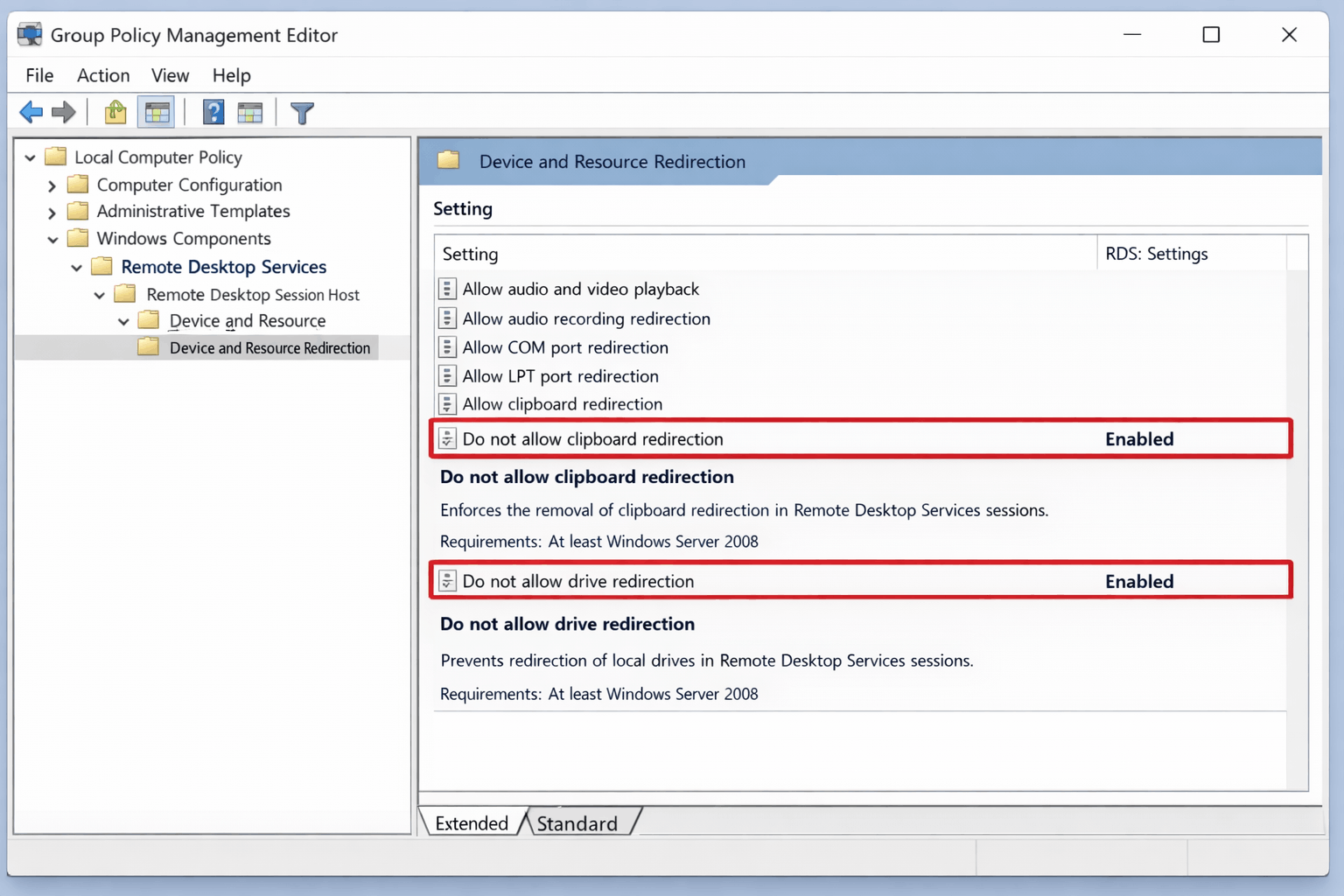Image resolution: width=1344 pixels, height=896 pixels.
Task: Expand the Computer Configuration node
Action: point(52,185)
